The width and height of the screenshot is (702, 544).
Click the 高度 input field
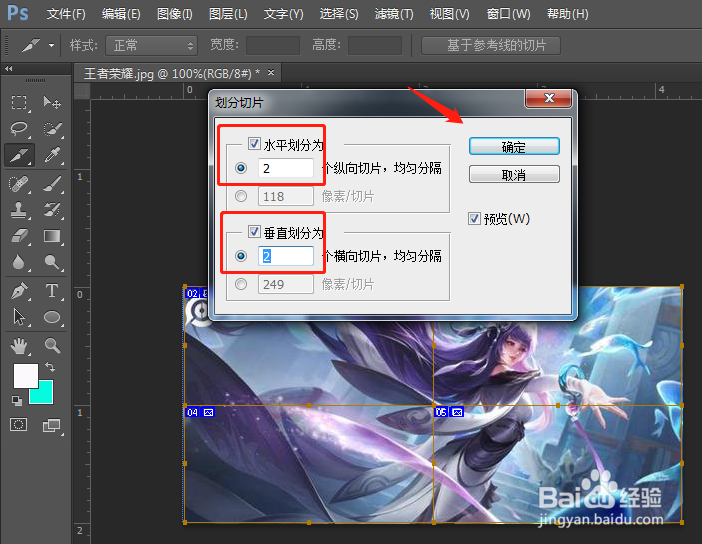[x=374, y=46]
